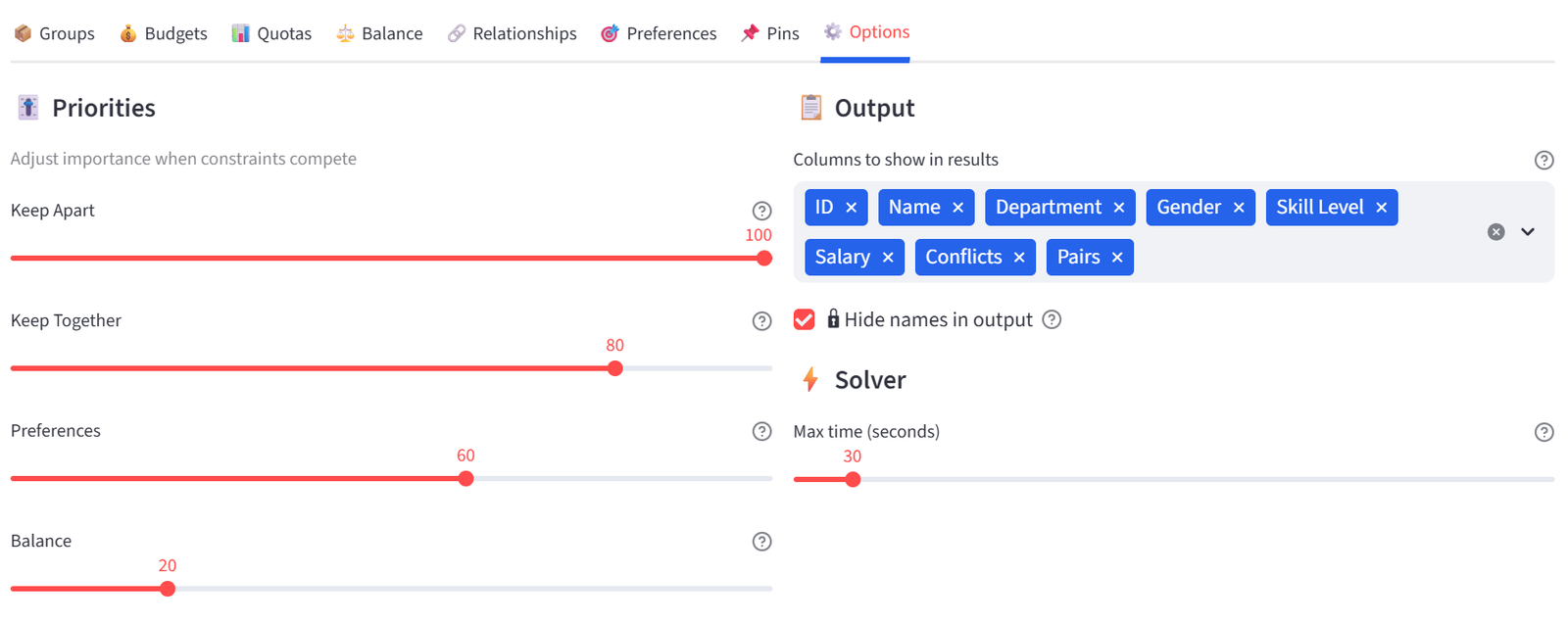
Task: Clear all selected output columns
Action: click(x=1495, y=232)
